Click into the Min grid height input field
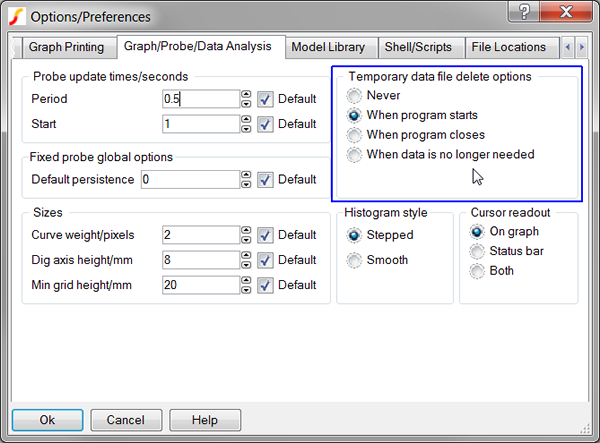Screen dimensions: 600x443 coord(201,285)
